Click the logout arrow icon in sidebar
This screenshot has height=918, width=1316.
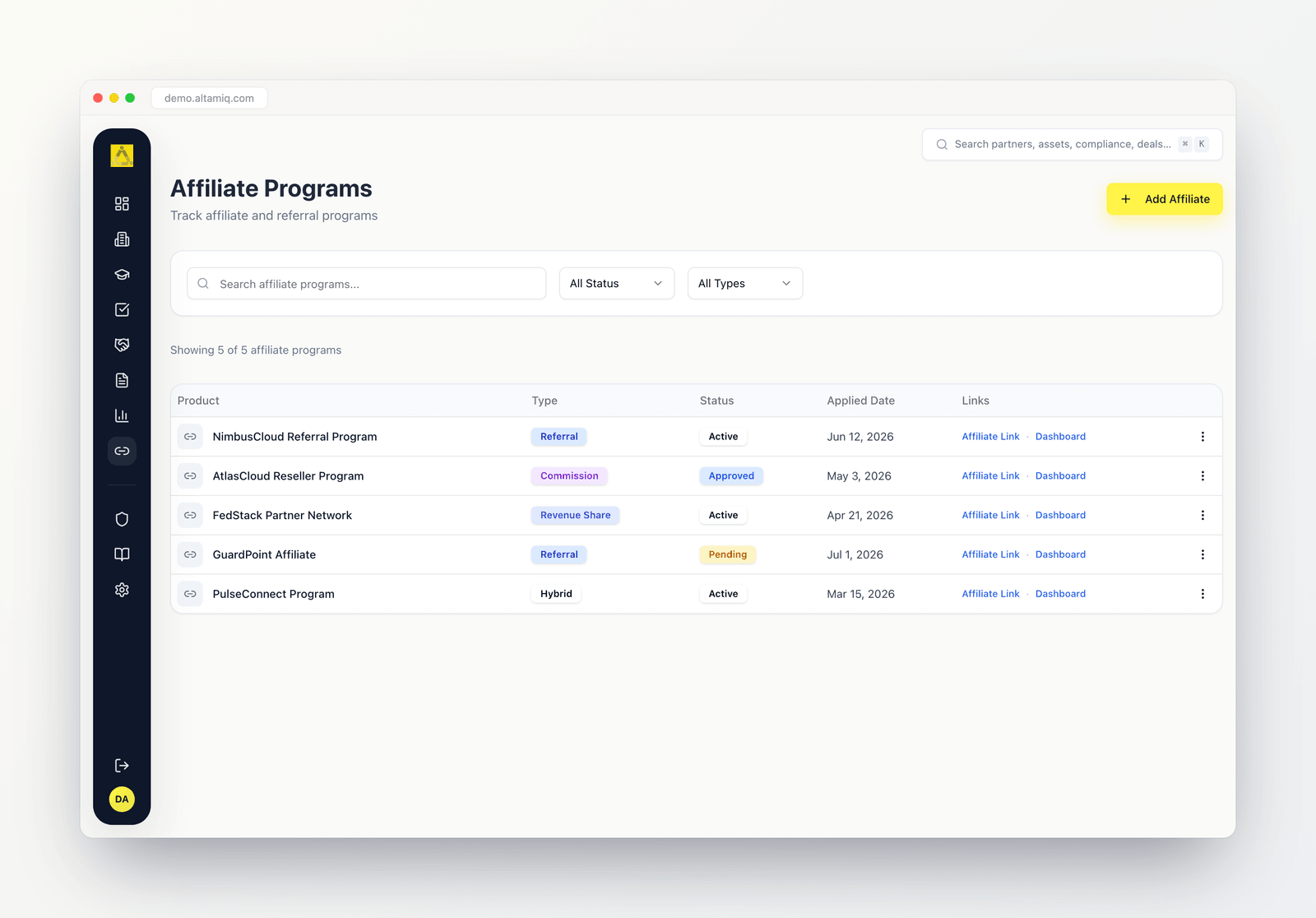(122, 766)
